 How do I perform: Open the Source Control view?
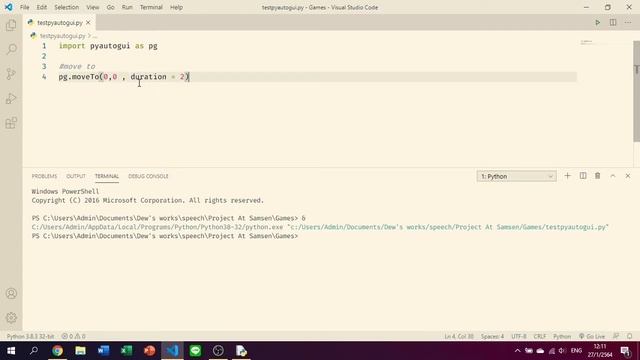(x=11, y=74)
